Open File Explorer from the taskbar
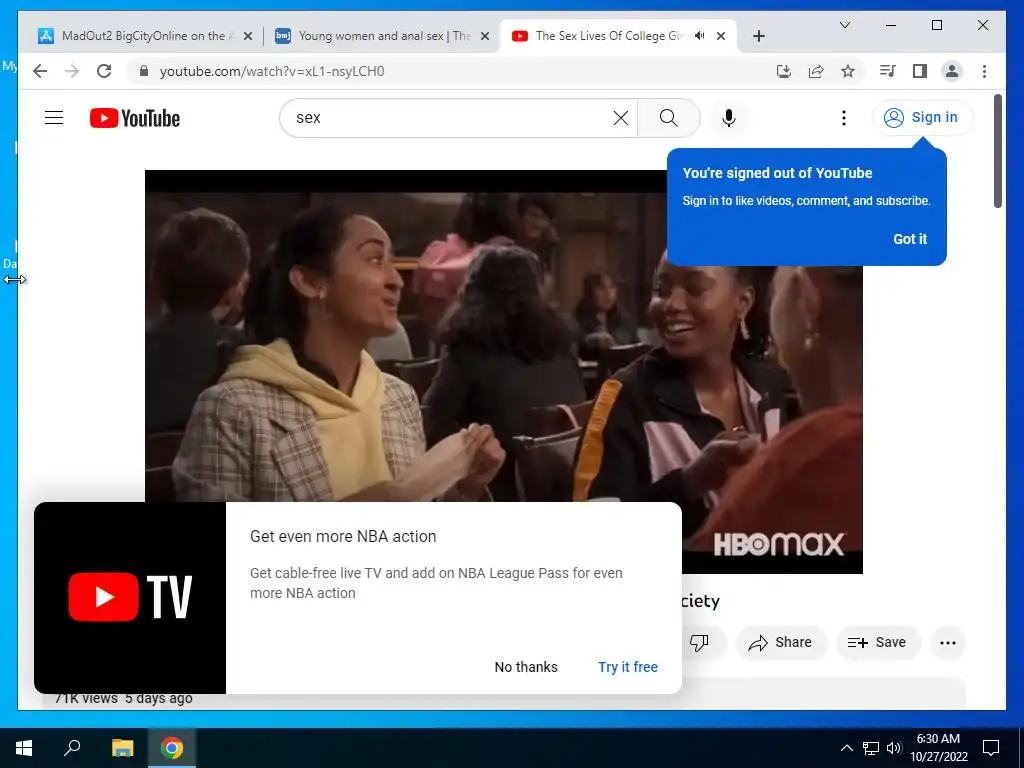The image size is (1024, 768). (x=122, y=748)
